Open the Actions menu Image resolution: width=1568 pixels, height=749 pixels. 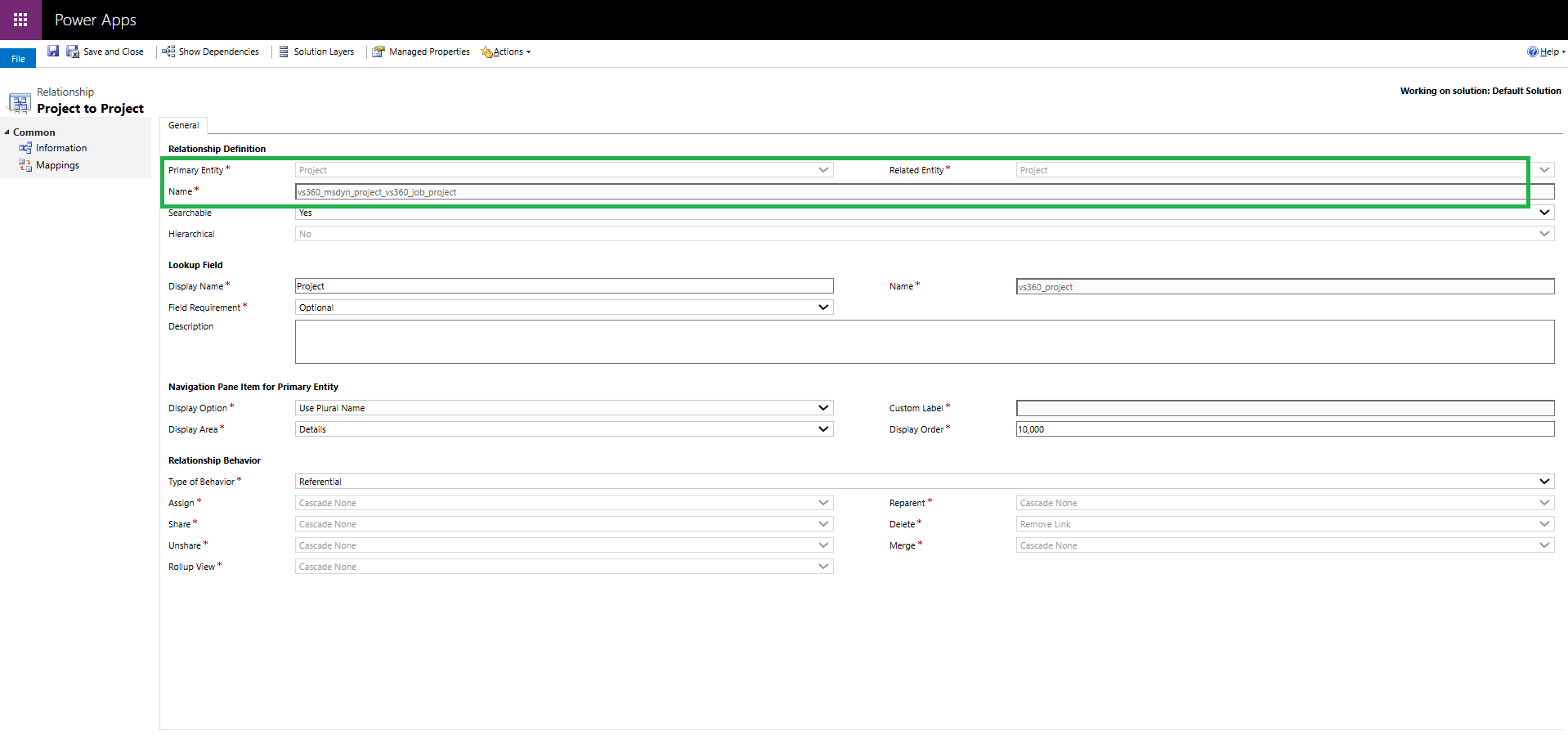[506, 52]
